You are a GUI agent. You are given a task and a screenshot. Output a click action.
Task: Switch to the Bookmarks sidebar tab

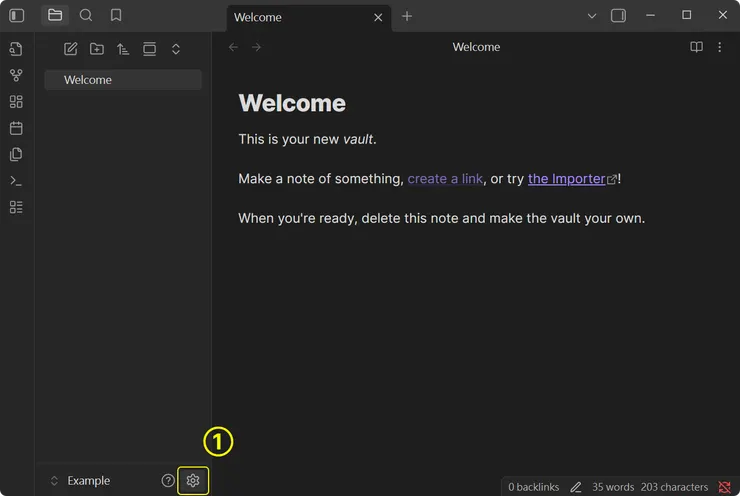(116, 16)
